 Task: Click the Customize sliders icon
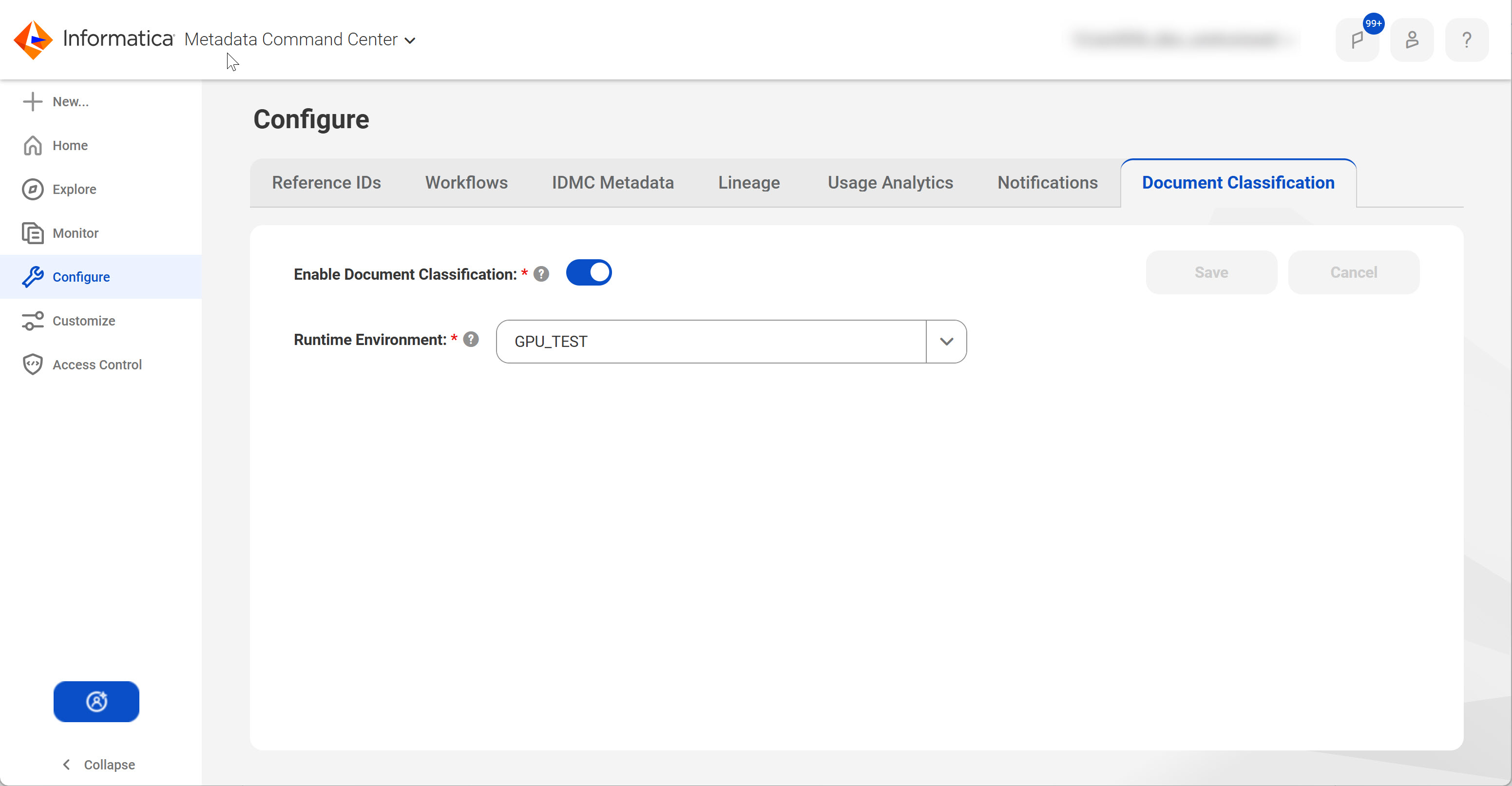33,321
